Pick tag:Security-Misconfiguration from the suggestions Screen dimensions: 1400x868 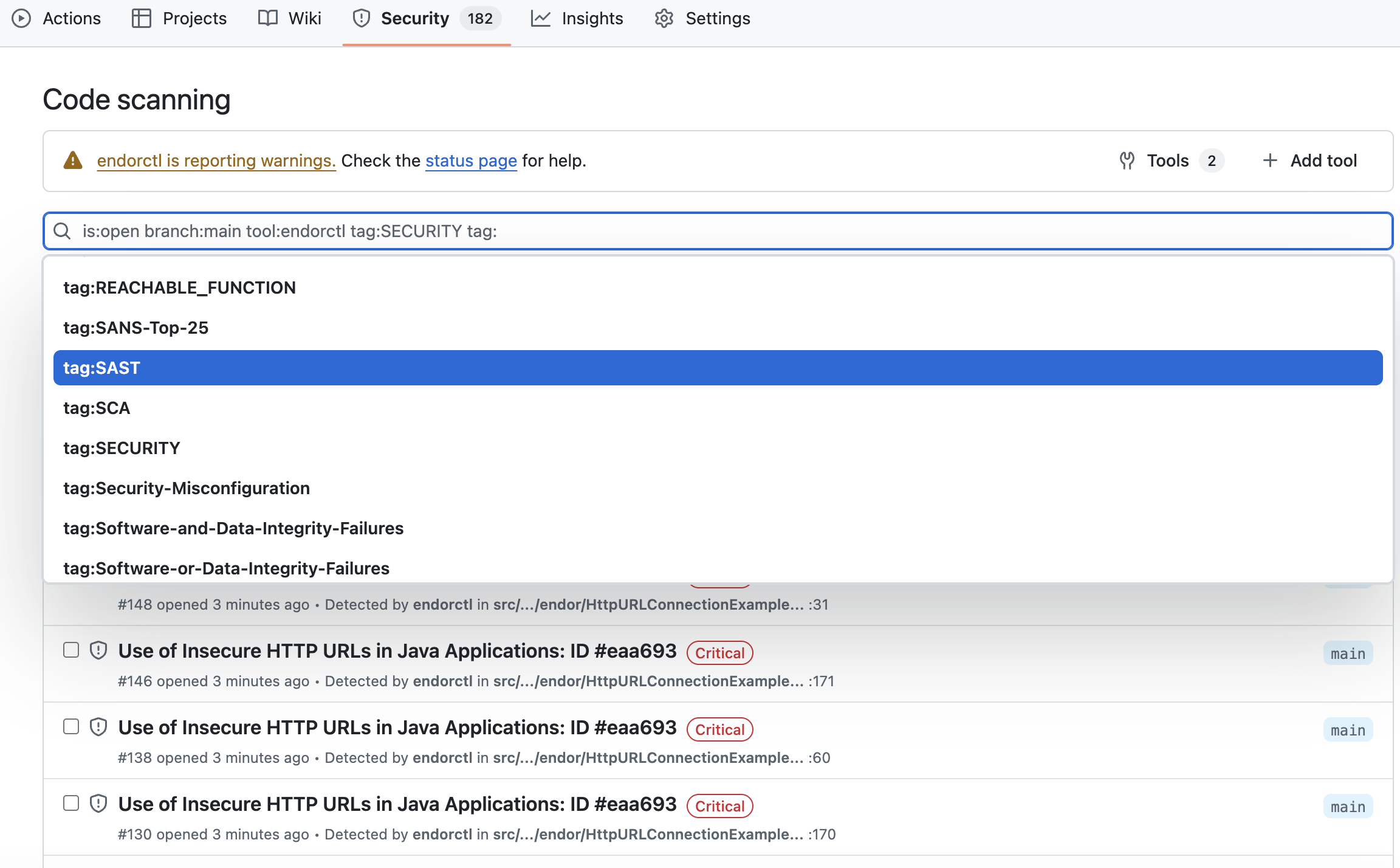pos(187,488)
